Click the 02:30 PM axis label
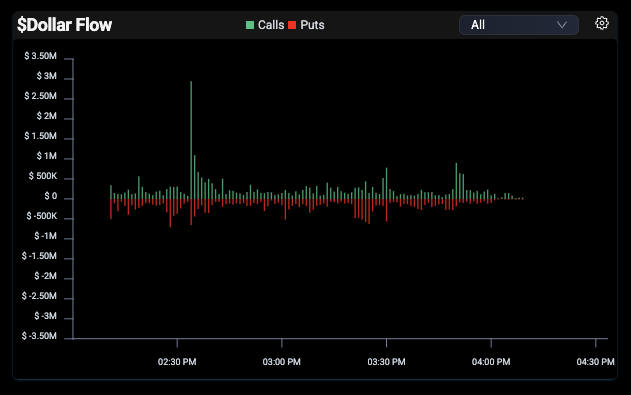The image size is (631, 395). pos(177,362)
